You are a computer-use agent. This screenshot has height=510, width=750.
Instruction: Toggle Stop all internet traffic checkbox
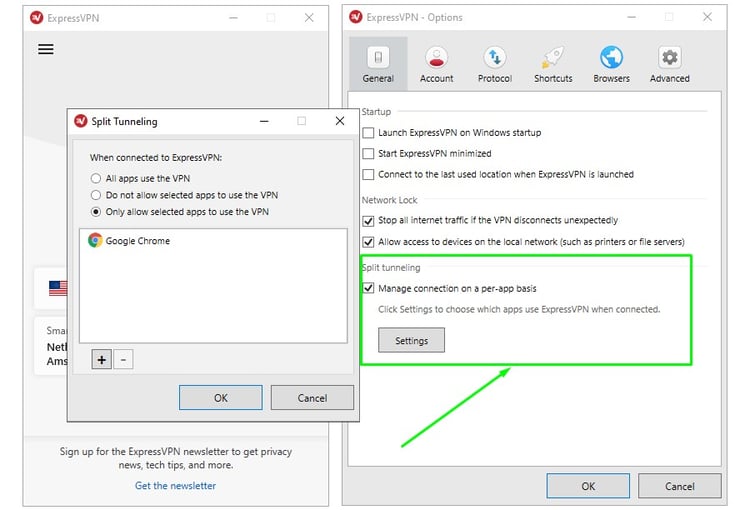[368, 221]
